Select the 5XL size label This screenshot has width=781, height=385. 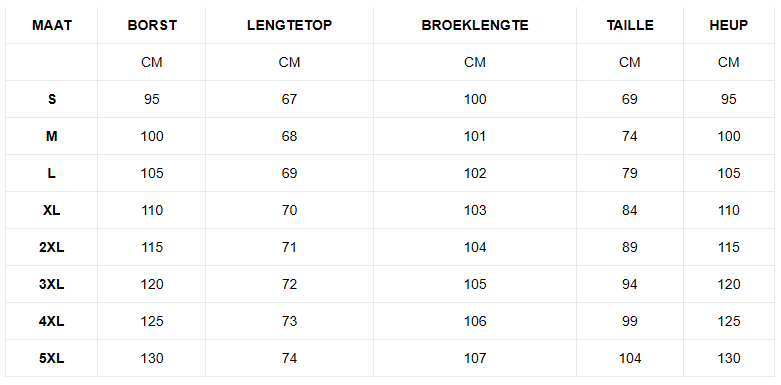52,358
